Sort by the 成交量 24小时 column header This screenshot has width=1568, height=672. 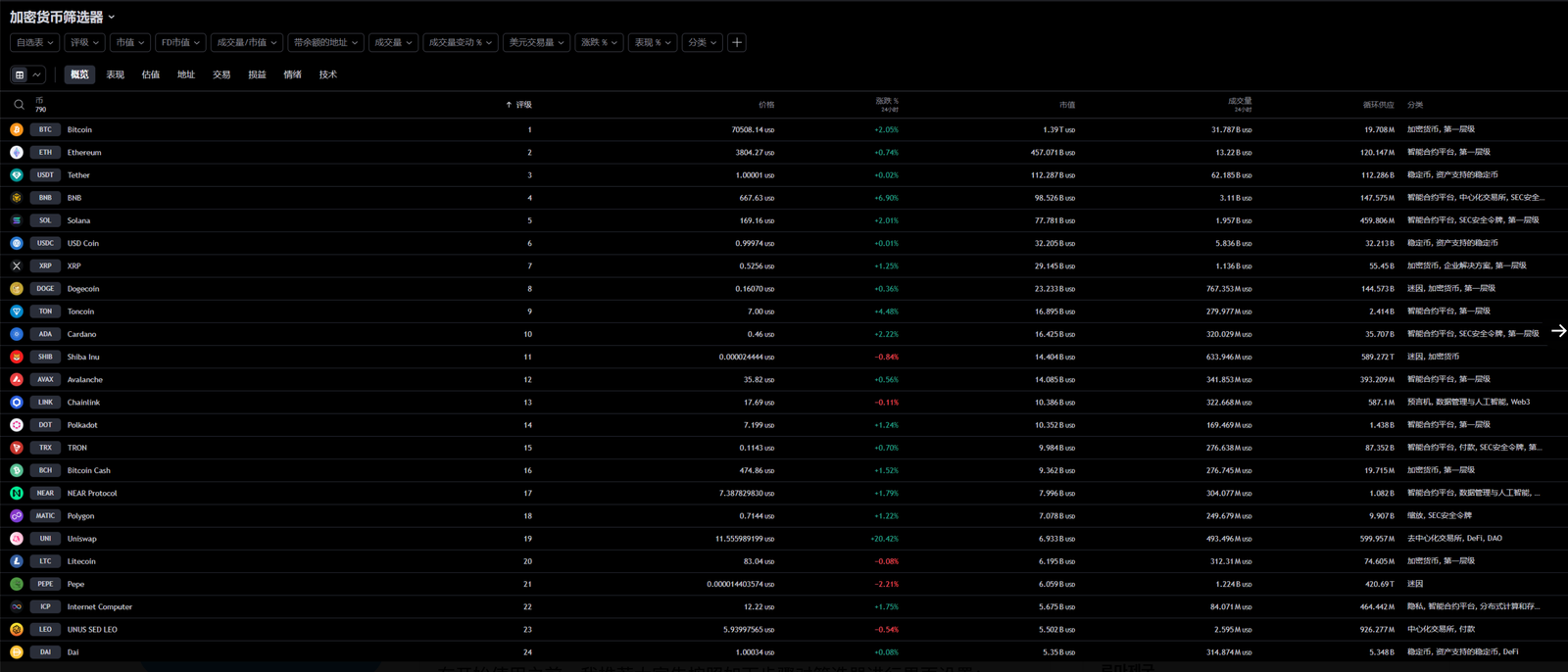[x=1240, y=104]
